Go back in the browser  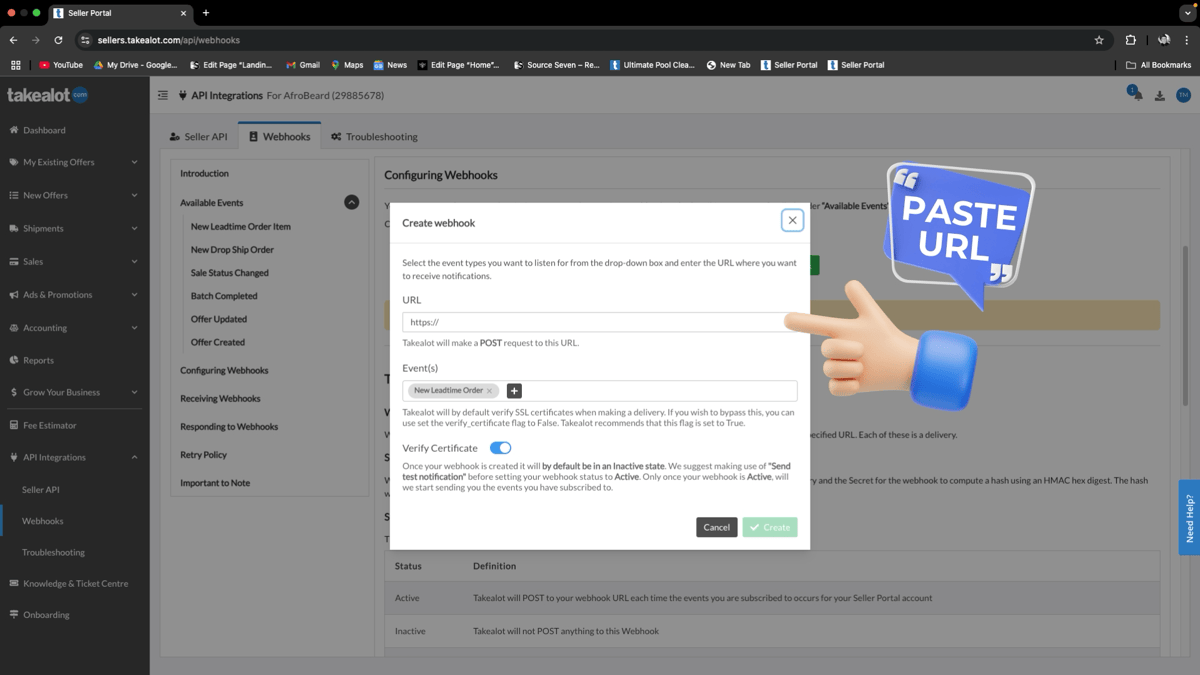point(13,40)
